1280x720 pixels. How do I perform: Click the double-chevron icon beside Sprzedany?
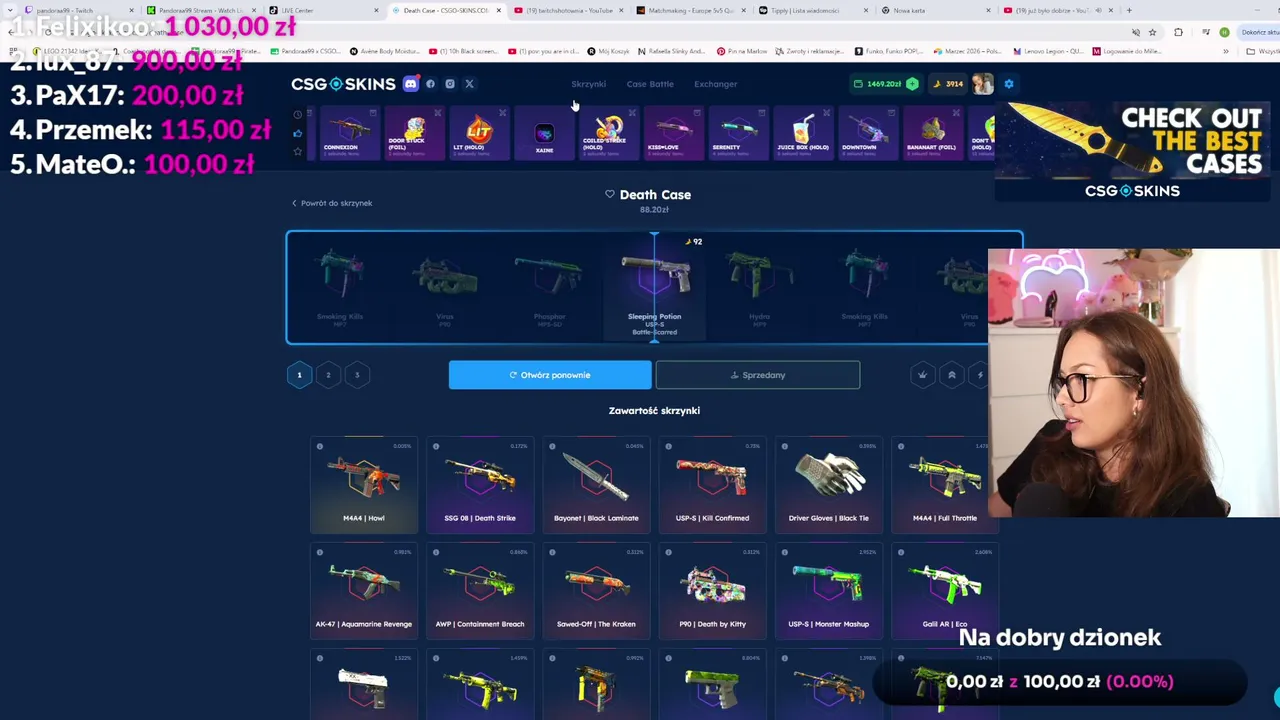pyautogui.click(x=951, y=375)
